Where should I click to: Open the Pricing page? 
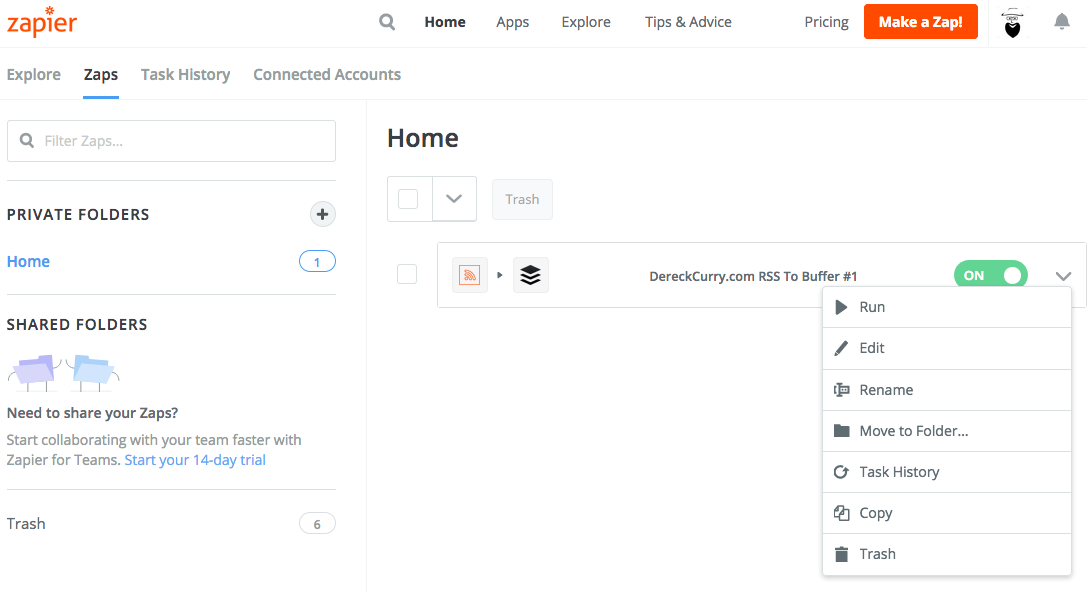pos(826,22)
